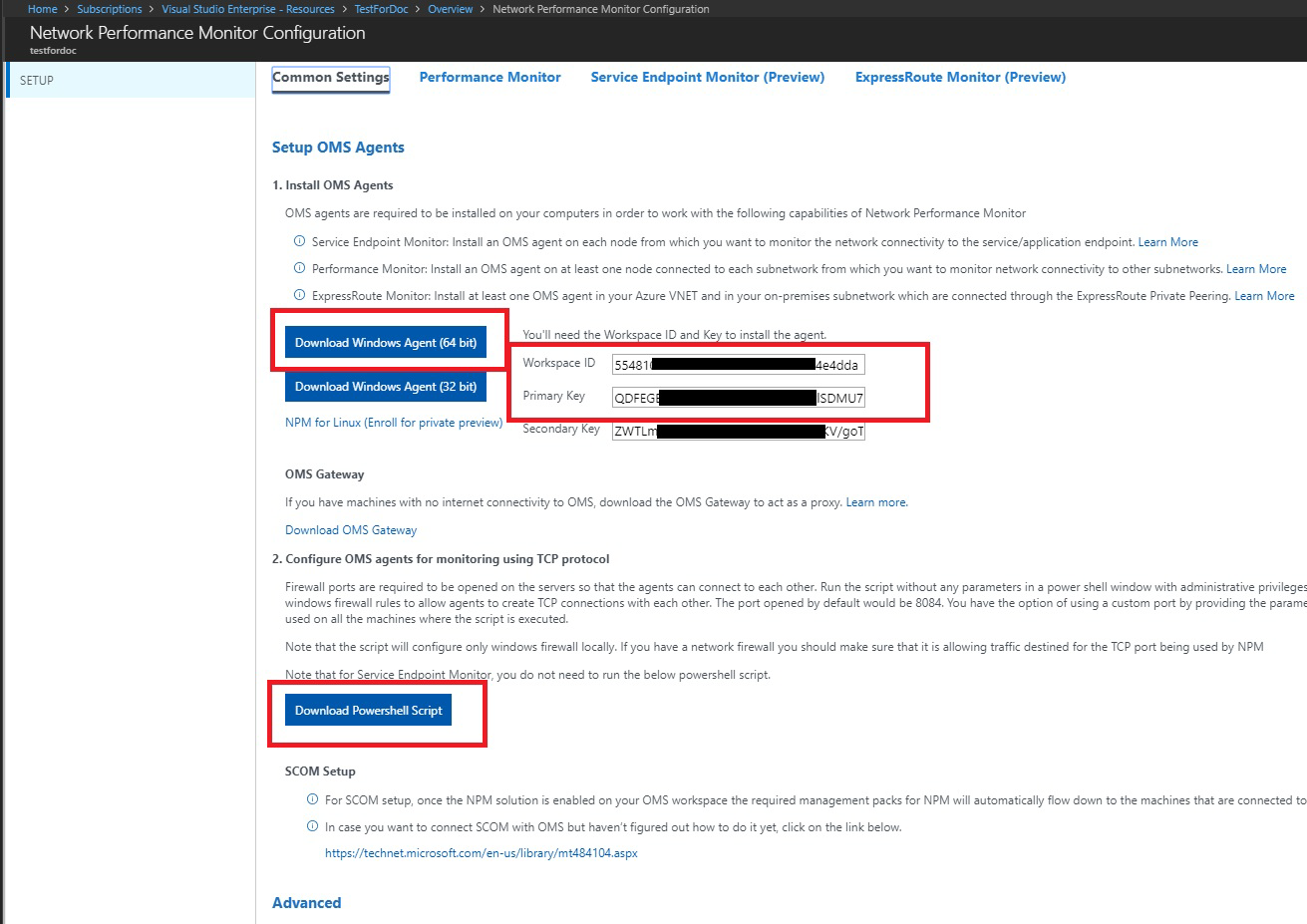Viewport: 1307px width, 924px height.
Task: Click info icon beside SCOM with OMS note
Action: click(311, 826)
